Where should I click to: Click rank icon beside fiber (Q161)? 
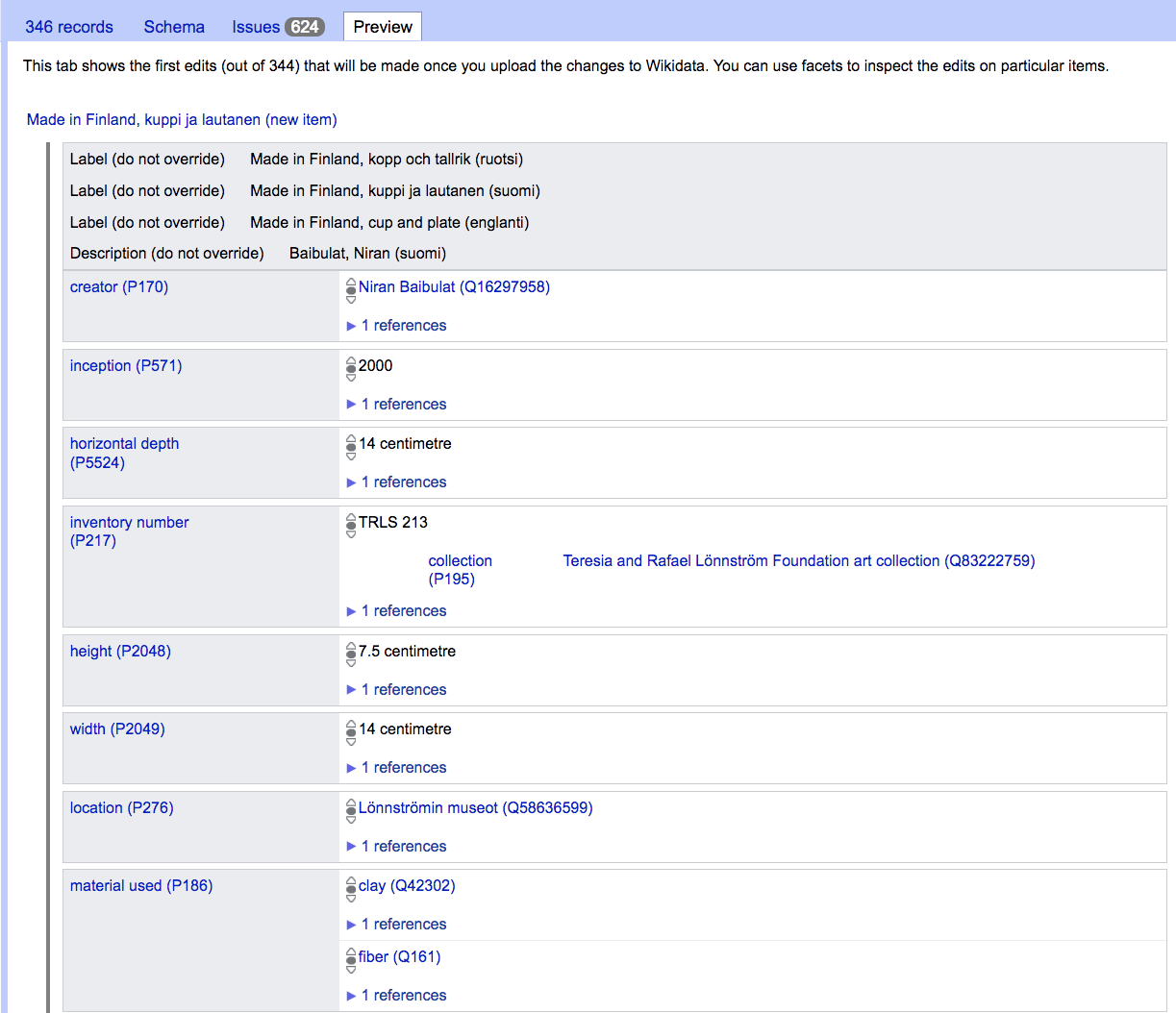351,961
